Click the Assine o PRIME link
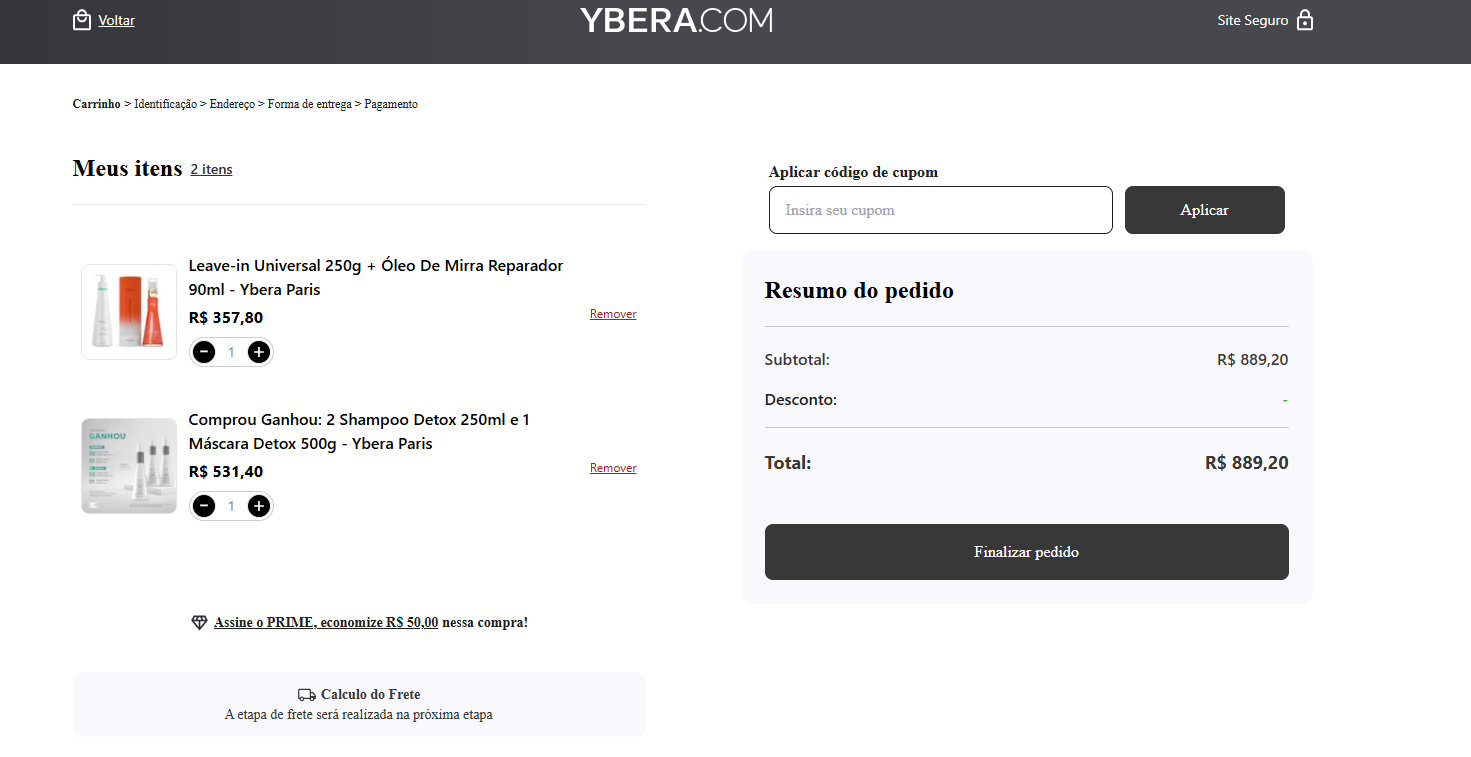Image resolution: width=1471 pixels, height=757 pixels. pyautogui.click(x=326, y=622)
